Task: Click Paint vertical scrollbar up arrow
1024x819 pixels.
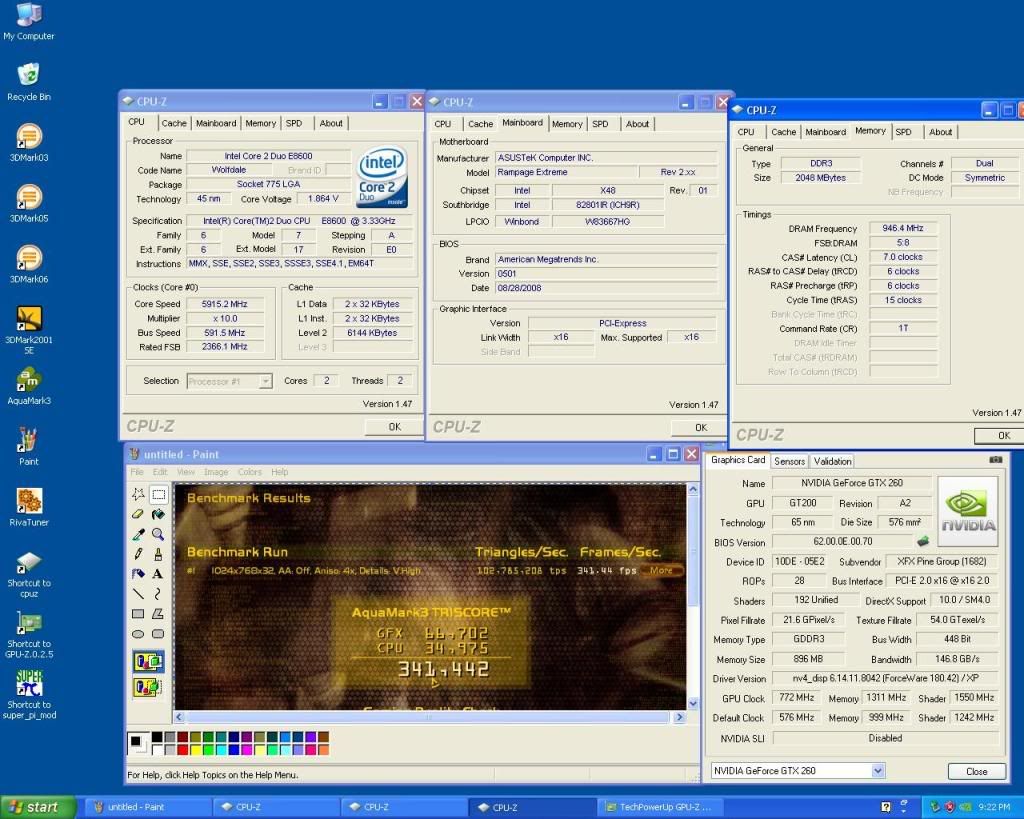Action: (693, 489)
